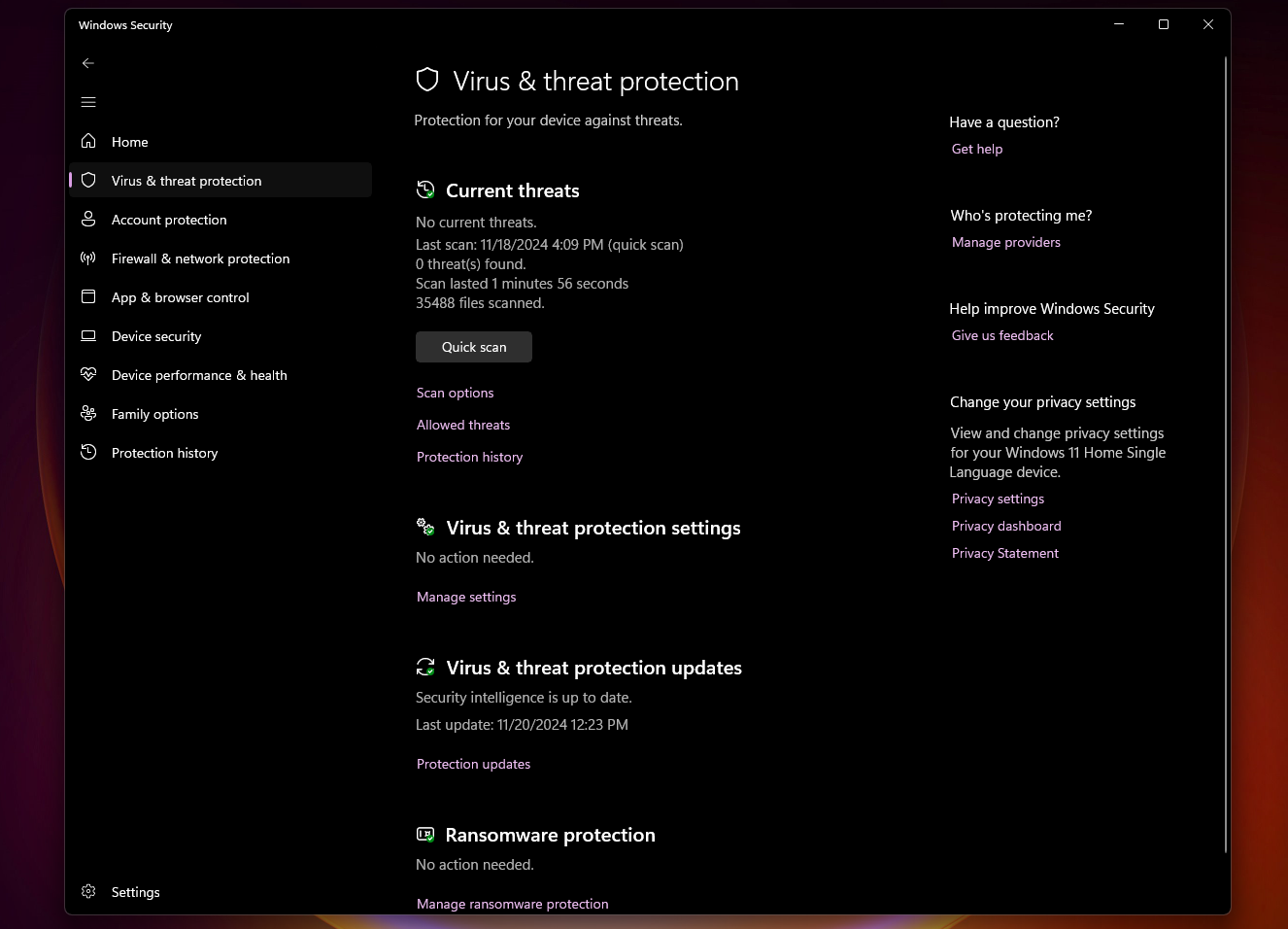
Task: Click the vertical scrollbar on the right
Action: tap(1226, 454)
